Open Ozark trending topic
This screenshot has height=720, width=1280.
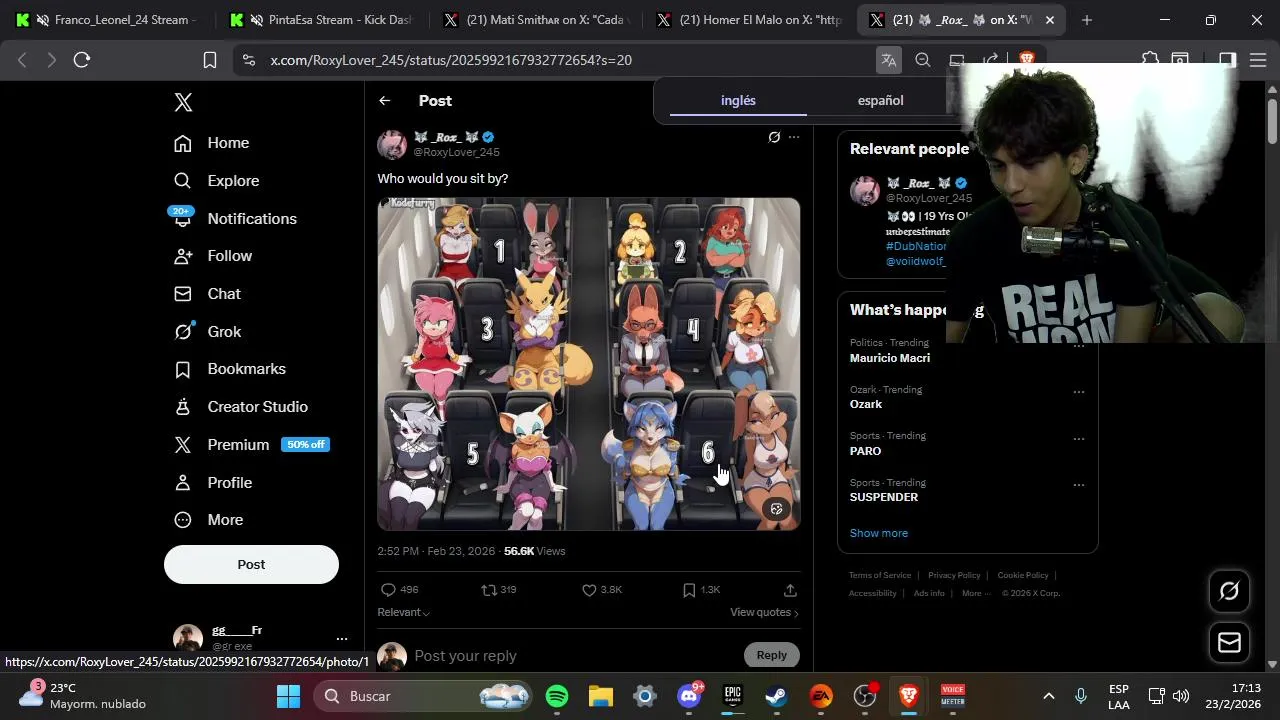coord(866,404)
